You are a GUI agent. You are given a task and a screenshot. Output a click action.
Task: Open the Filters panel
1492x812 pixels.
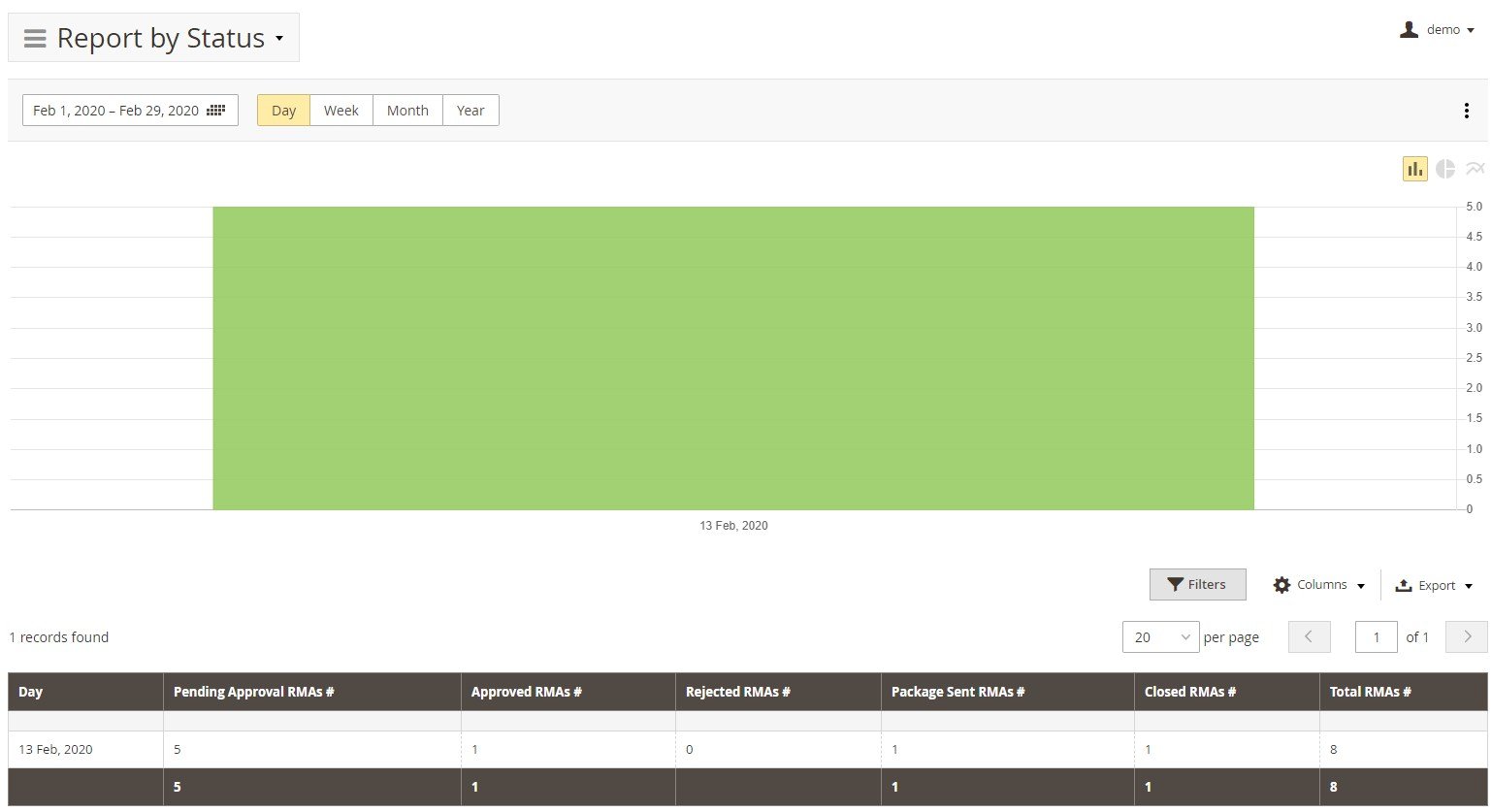coord(1197,585)
